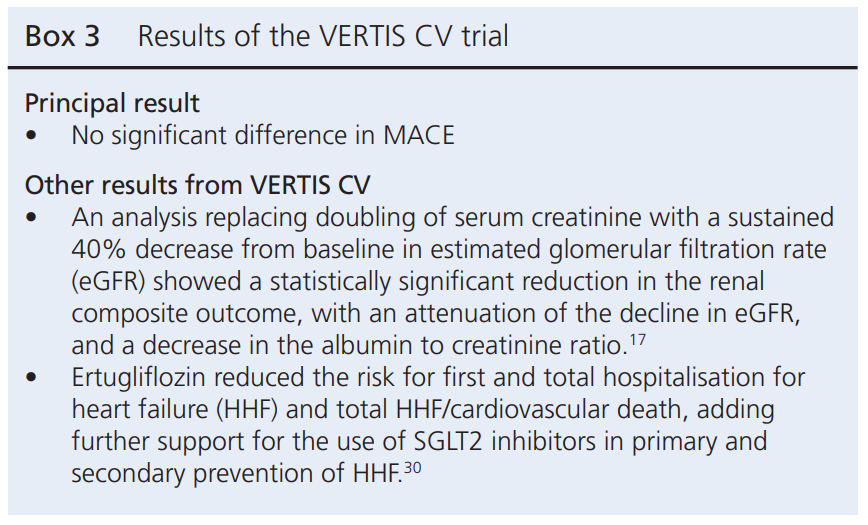
Task: Click the bullet before 'An analysis replacing'
Action: (34, 217)
